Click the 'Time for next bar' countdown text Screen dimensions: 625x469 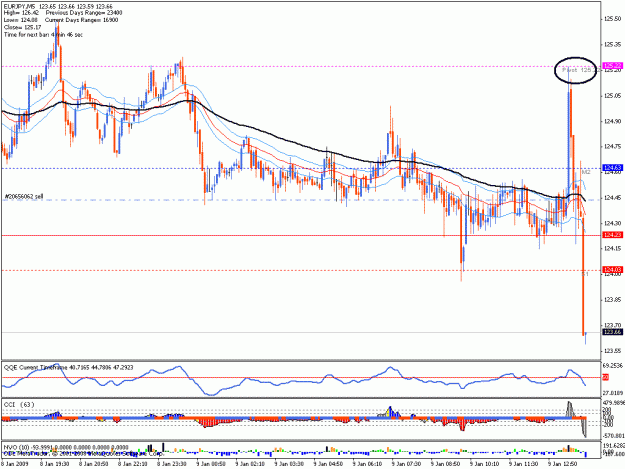43,35
